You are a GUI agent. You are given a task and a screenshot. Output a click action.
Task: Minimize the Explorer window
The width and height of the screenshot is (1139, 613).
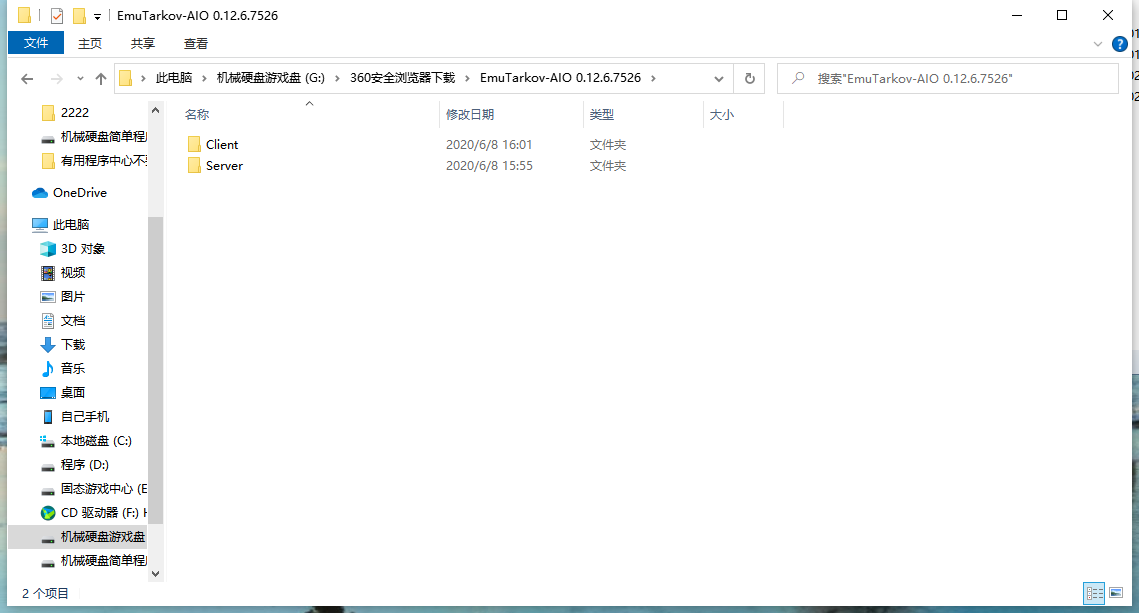tap(1017, 15)
